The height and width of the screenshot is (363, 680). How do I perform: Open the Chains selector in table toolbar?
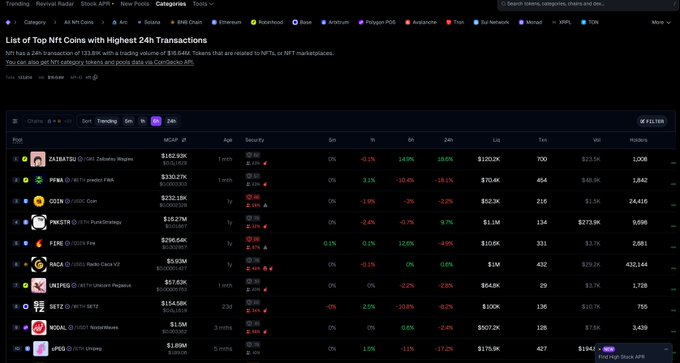(x=48, y=121)
